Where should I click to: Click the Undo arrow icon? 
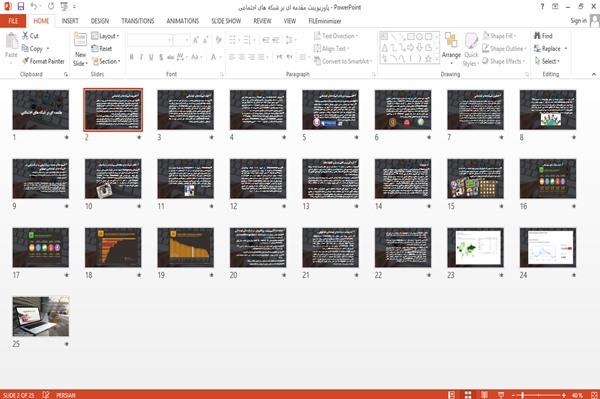[x=34, y=7]
